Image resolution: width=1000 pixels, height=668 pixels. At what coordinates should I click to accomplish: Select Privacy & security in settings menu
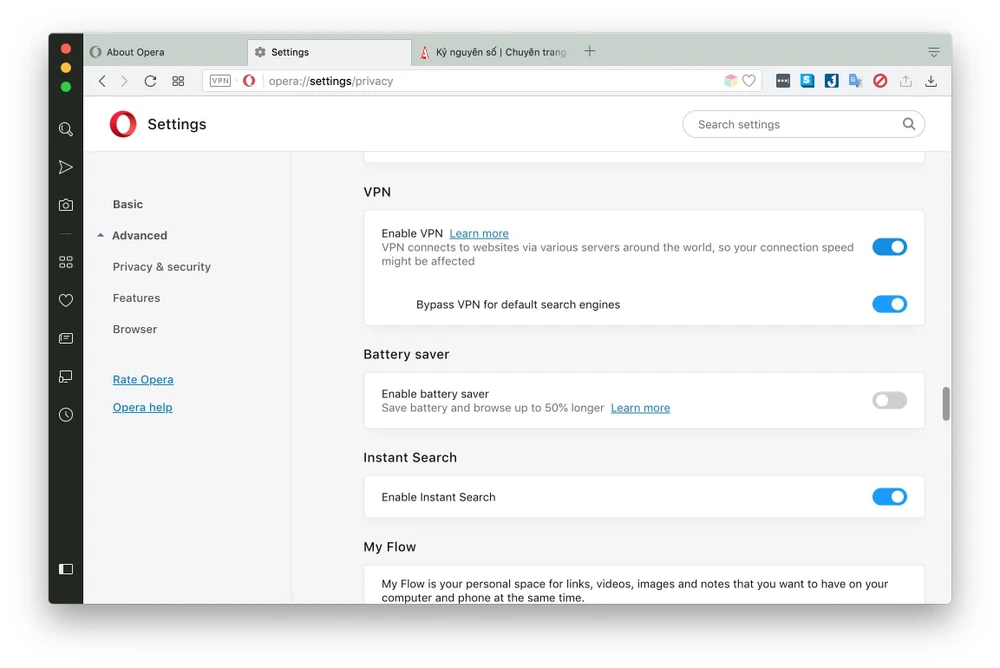point(162,267)
